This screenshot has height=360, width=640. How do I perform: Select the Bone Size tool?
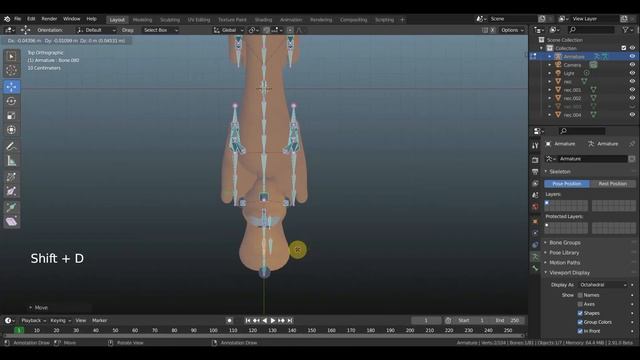point(11,191)
